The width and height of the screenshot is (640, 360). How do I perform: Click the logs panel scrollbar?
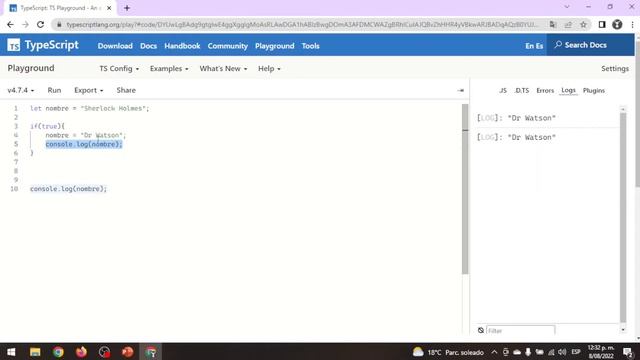(623, 217)
